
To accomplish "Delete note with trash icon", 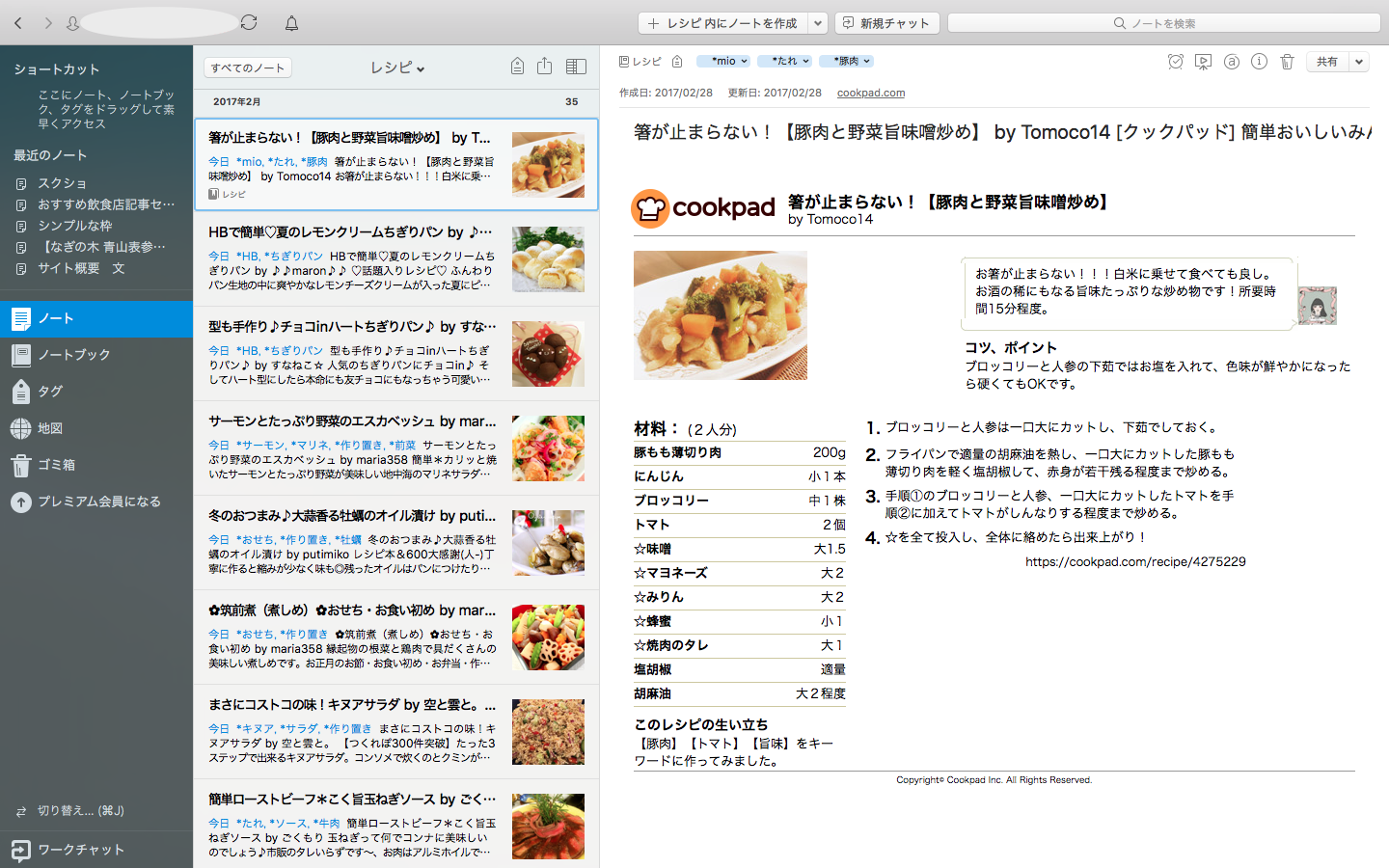I will pos(1287,62).
